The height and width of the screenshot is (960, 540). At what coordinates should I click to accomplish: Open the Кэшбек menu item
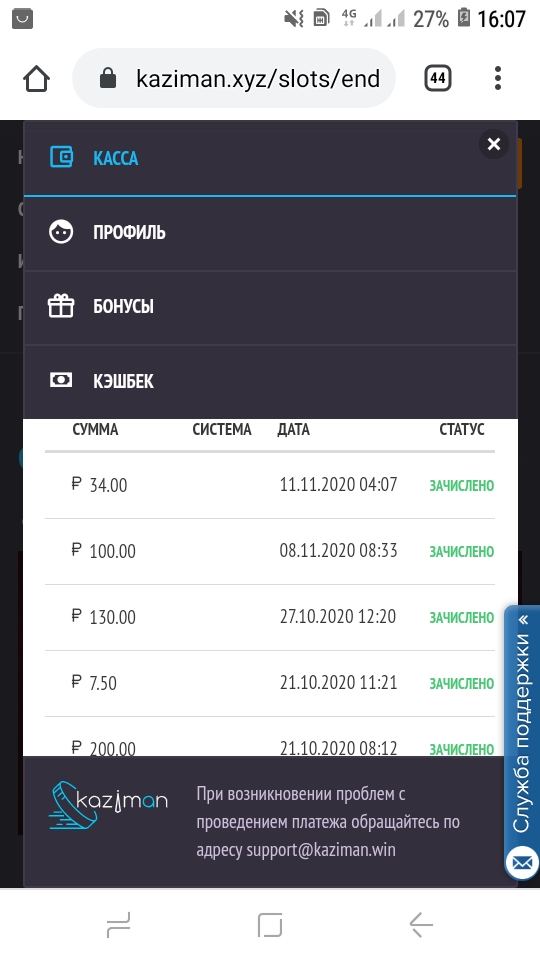[270, 381]
